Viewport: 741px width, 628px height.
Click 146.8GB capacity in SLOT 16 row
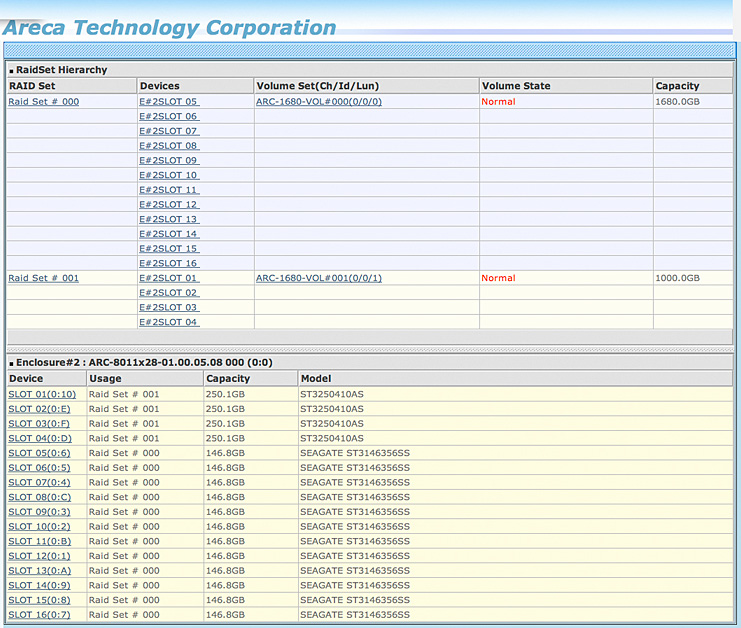click(225, 614)
